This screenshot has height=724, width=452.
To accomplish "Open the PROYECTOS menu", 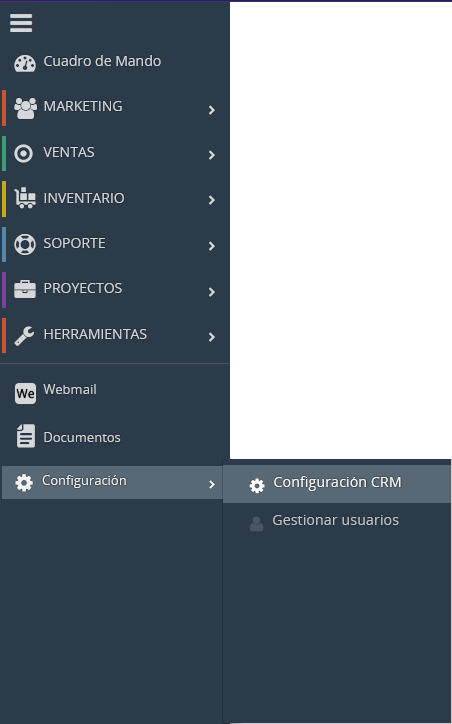I will pos(83,288).
